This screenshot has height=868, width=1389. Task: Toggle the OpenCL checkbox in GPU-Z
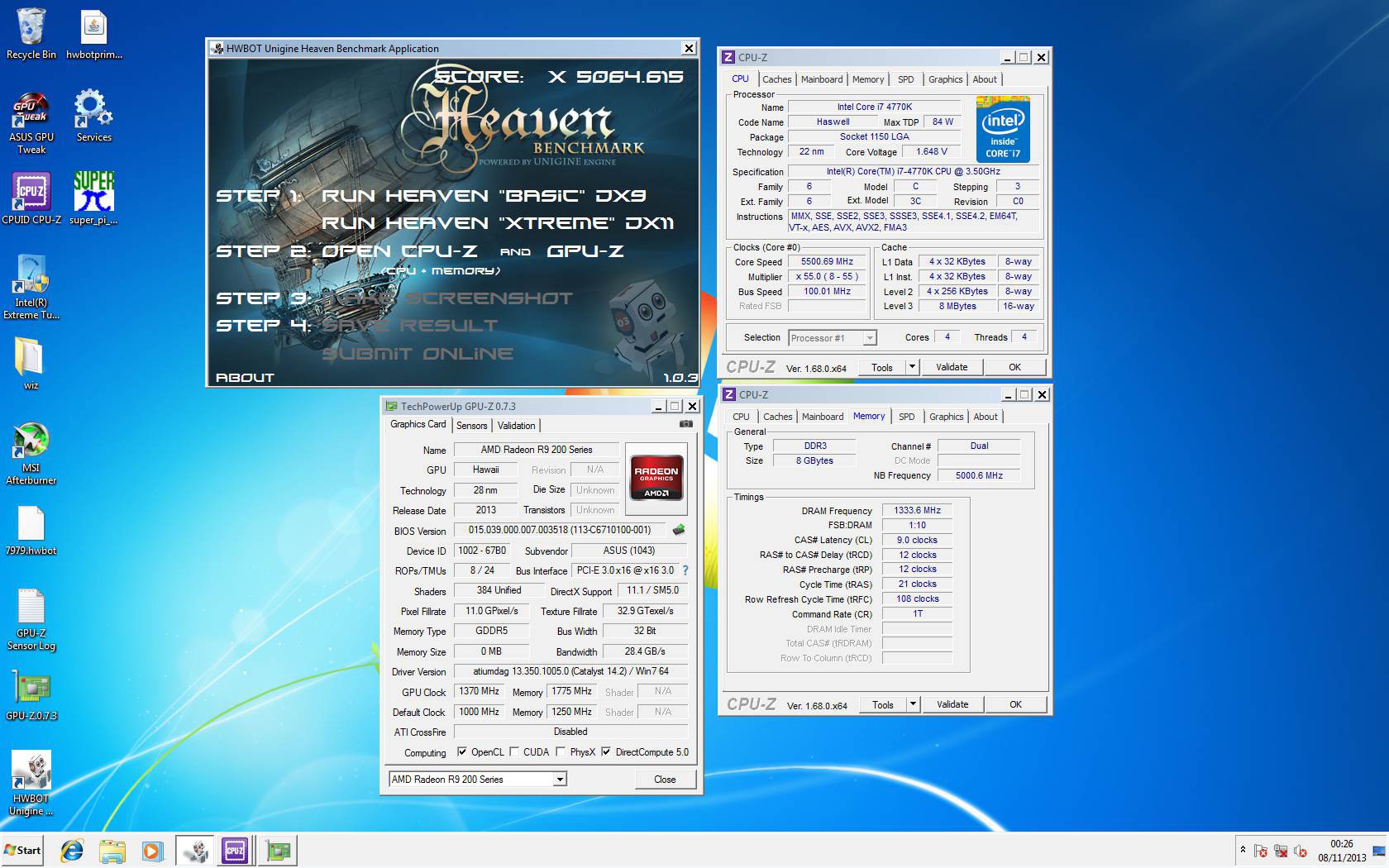pos(461,751)
